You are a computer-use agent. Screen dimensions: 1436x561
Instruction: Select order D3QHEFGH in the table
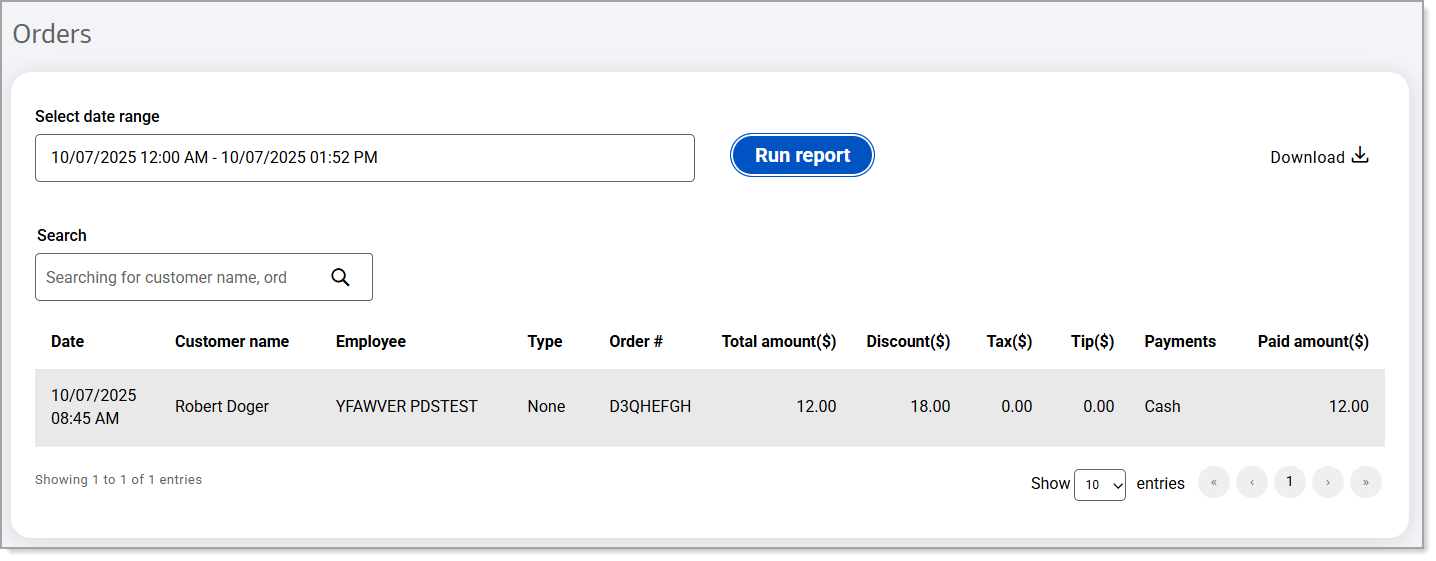point(650,406)
